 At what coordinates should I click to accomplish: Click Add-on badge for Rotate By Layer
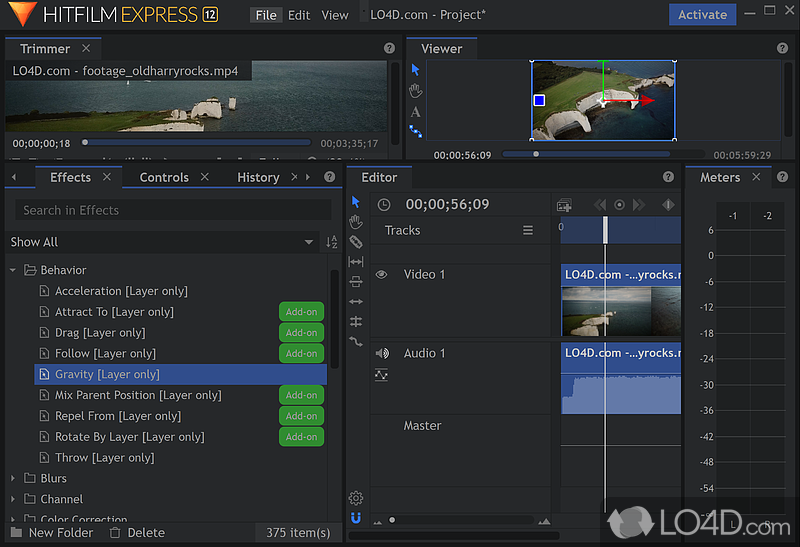click(x=301, y=437)
